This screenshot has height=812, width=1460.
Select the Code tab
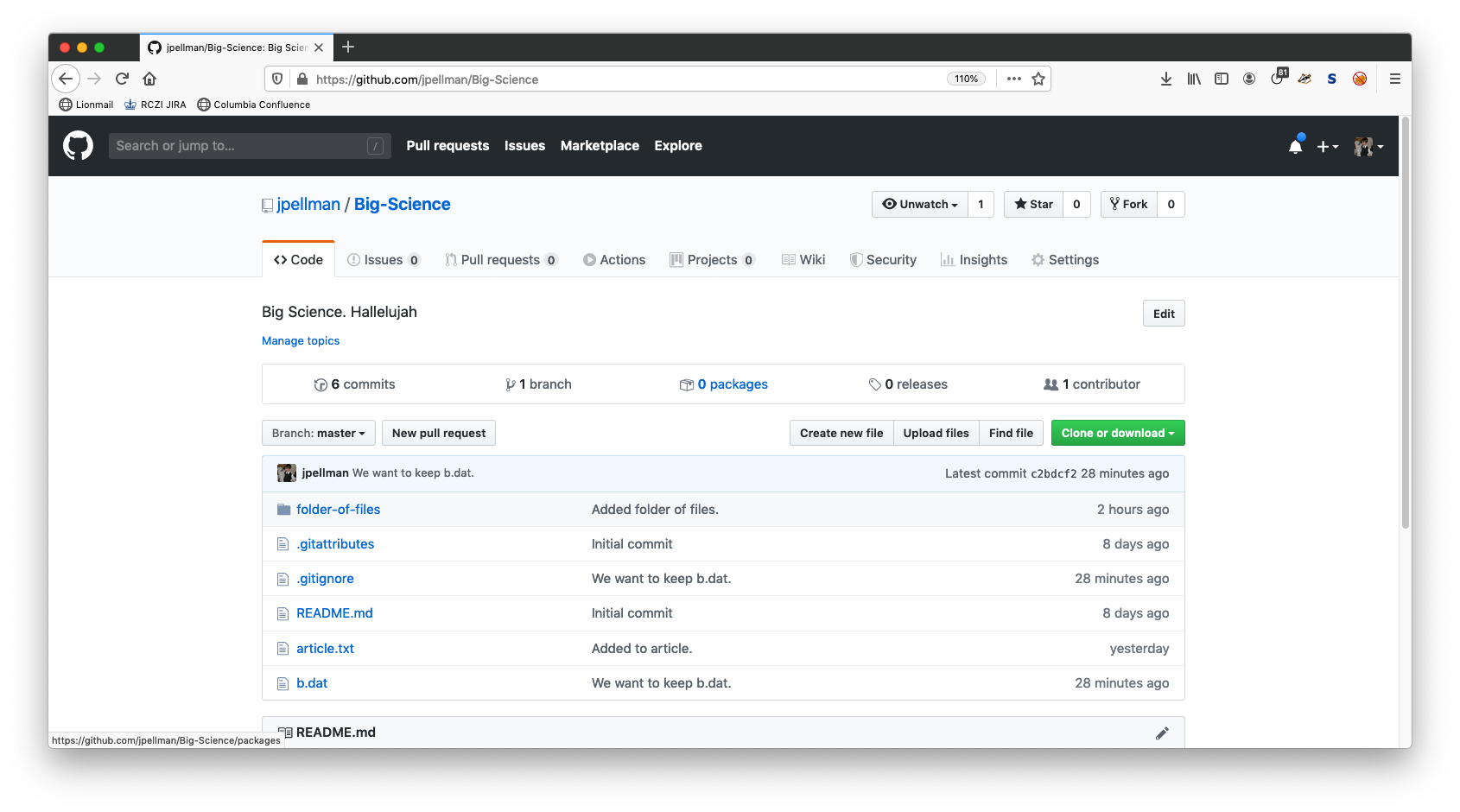298,260
